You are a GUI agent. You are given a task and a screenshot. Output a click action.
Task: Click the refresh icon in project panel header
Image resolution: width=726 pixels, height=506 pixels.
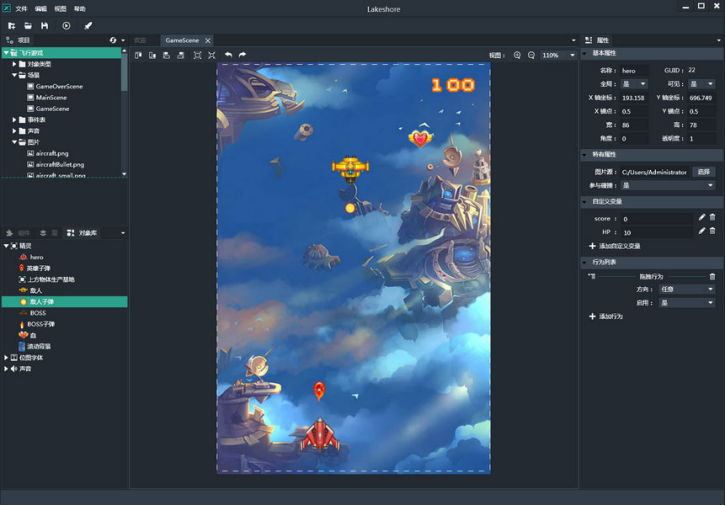(113, 40)
